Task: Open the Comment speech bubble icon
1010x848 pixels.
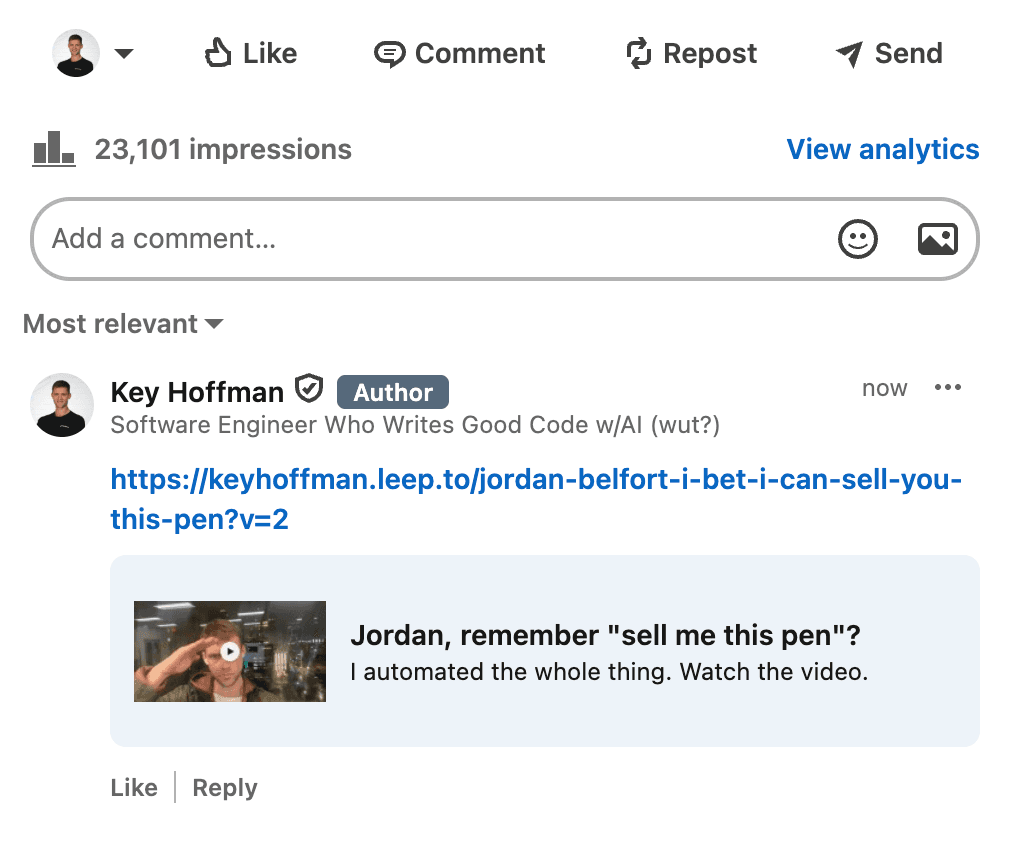Action: tap(391, 54)
